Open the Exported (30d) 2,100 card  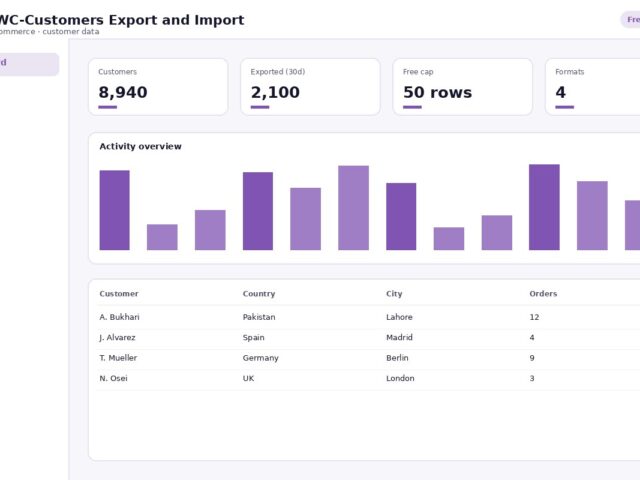pos(310,87)
